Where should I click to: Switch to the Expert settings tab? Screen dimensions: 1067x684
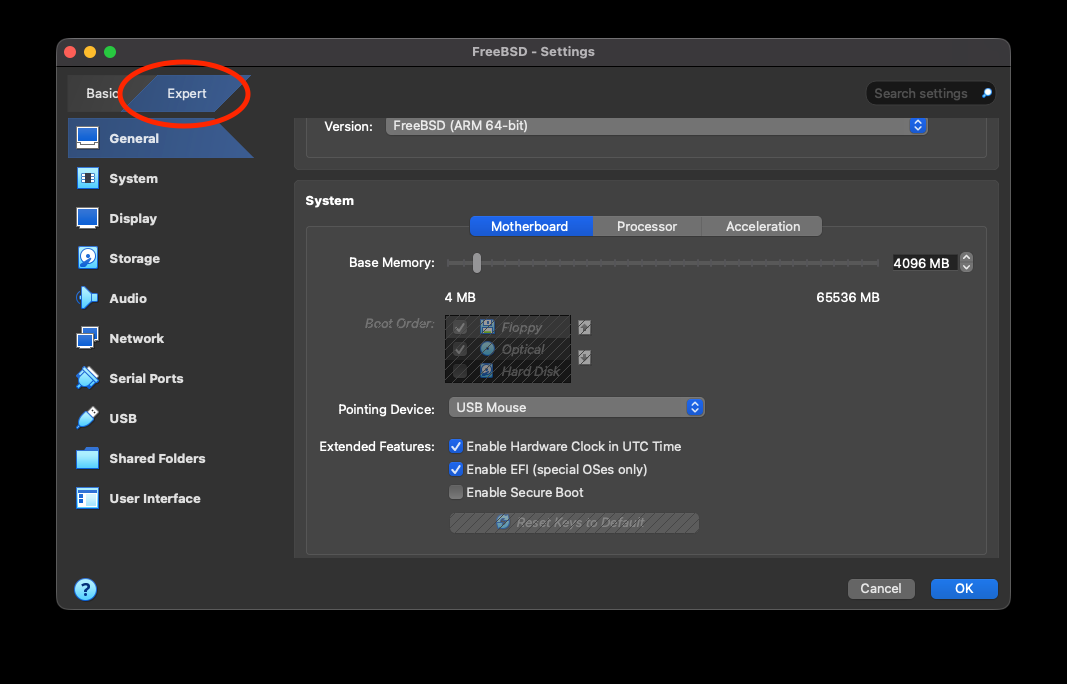click(x=186, y=93)
